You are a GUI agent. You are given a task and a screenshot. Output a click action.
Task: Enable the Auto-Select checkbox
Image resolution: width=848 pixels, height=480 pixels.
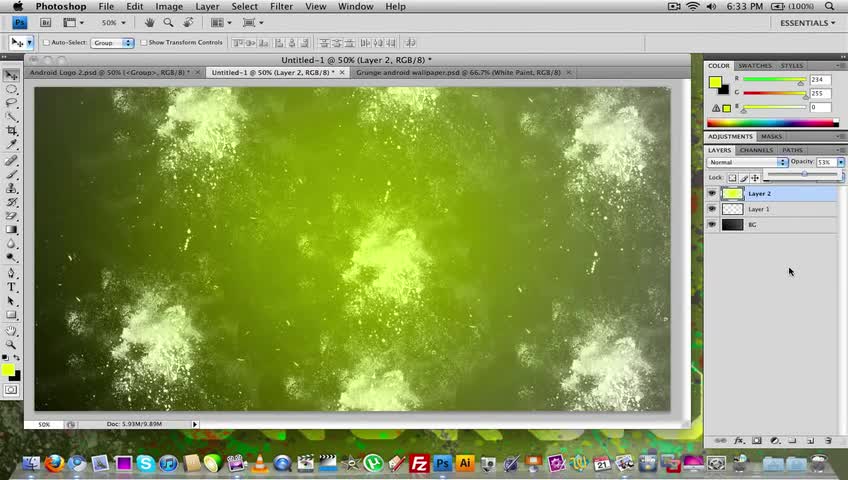[x=47, y=42]
